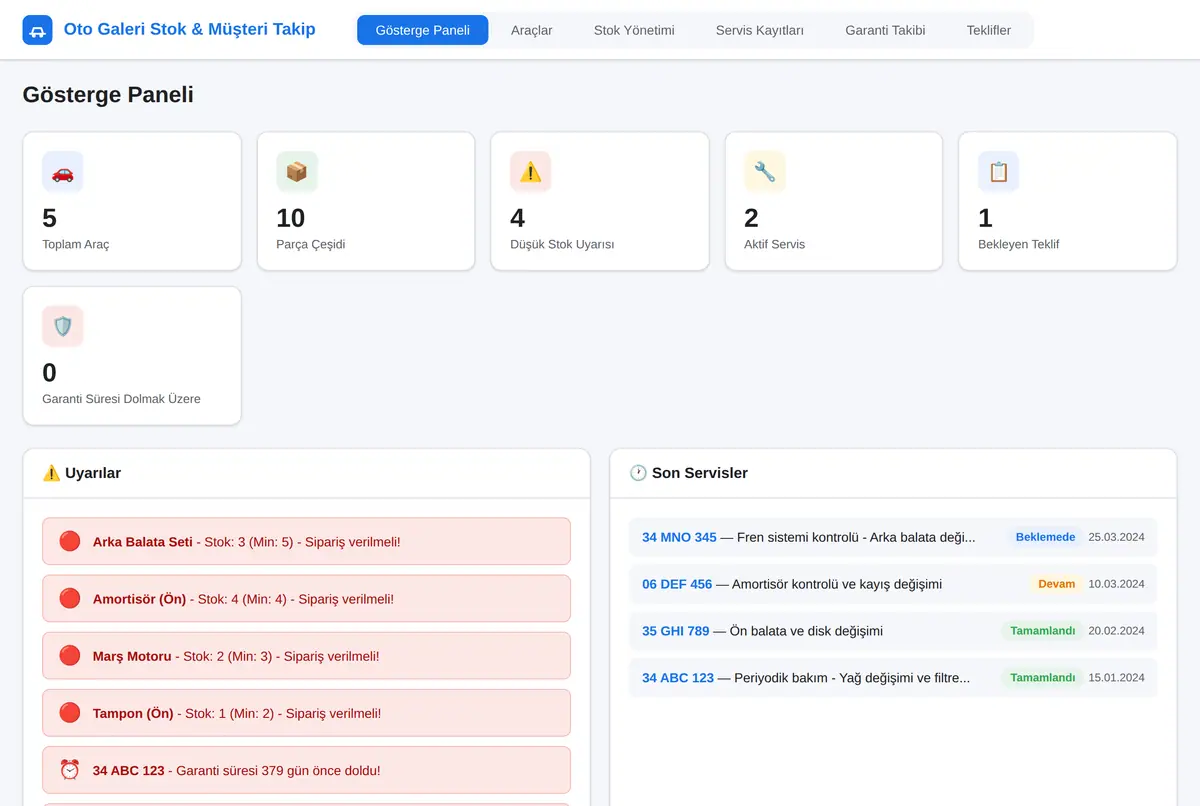Click the Arka Balata Seti alert text
This screenshot has height=806, width=1200.
247,542
